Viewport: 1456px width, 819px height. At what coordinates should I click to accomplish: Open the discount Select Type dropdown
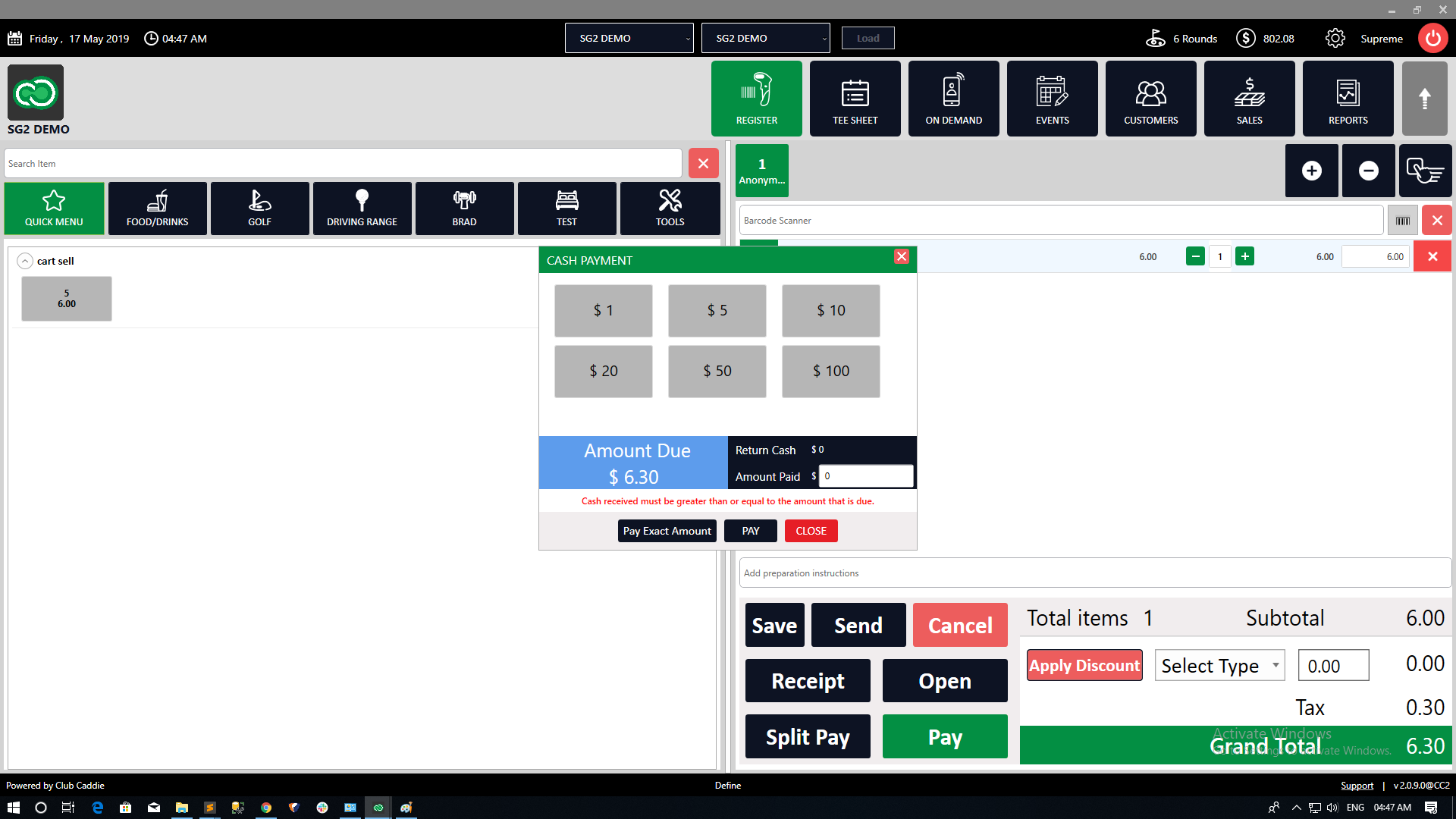coord(1219,666)
